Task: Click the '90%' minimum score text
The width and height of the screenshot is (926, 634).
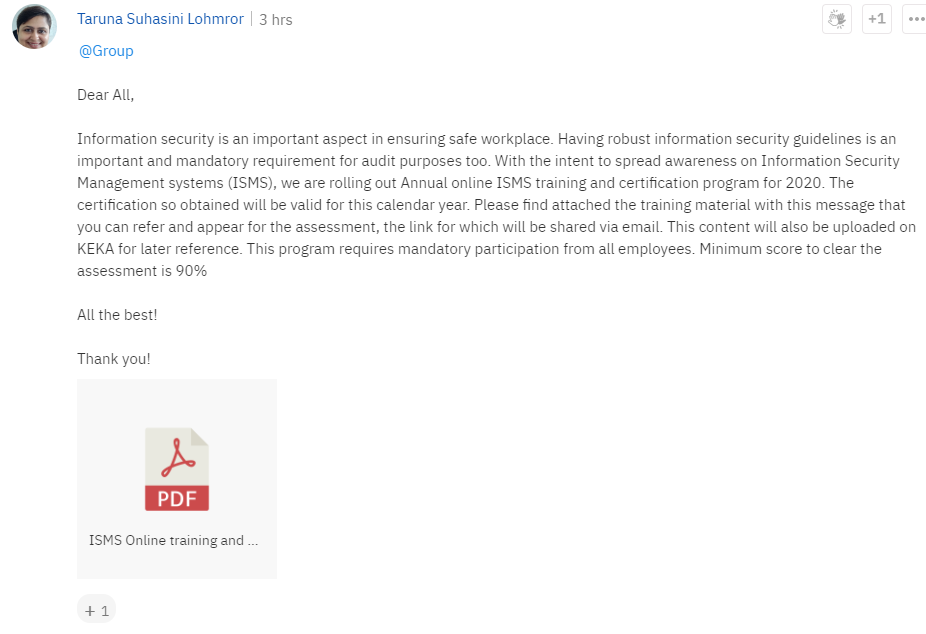Action: coord(191,271)
